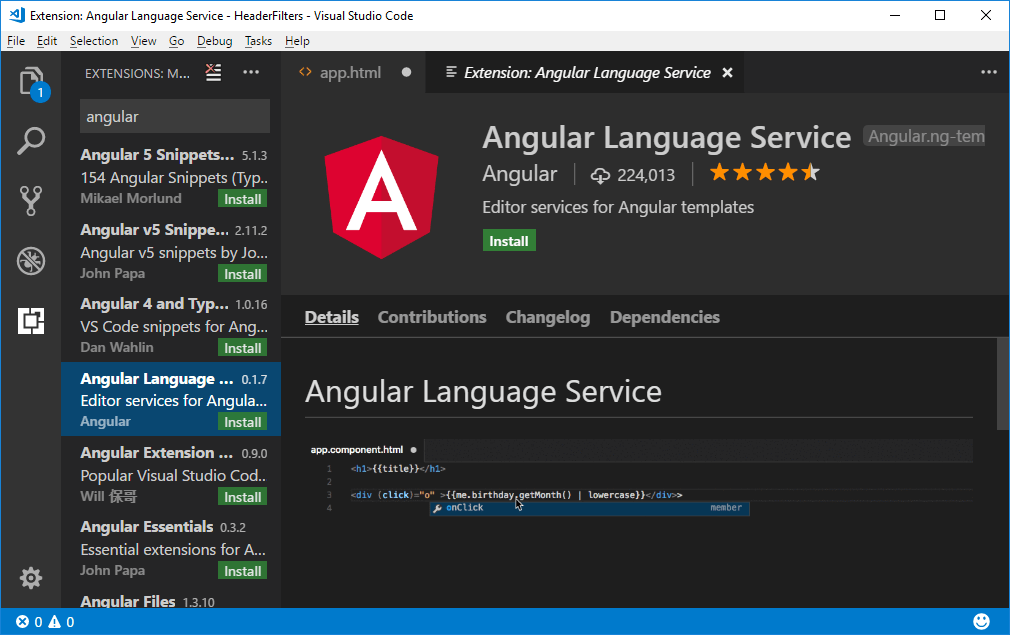Open the extensions More Actions menu
The width and height of the screenshot is (1010, 635).
(x=251, y=72)
